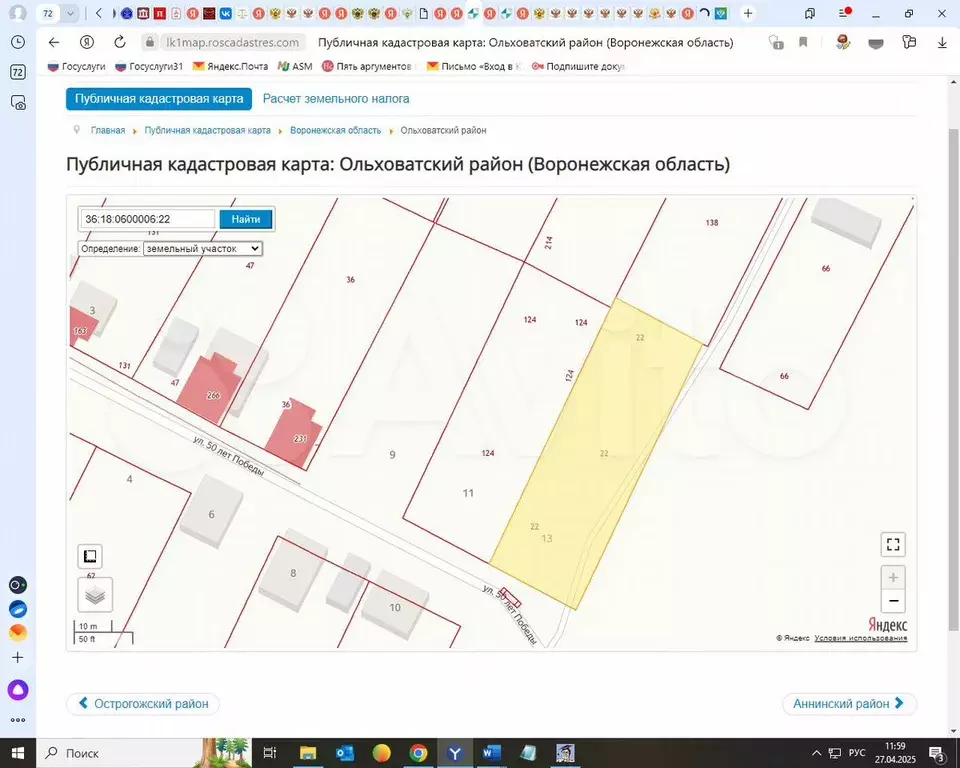
Task: Open Расчет земельного налога tab
Action: [x=336, y=99]
